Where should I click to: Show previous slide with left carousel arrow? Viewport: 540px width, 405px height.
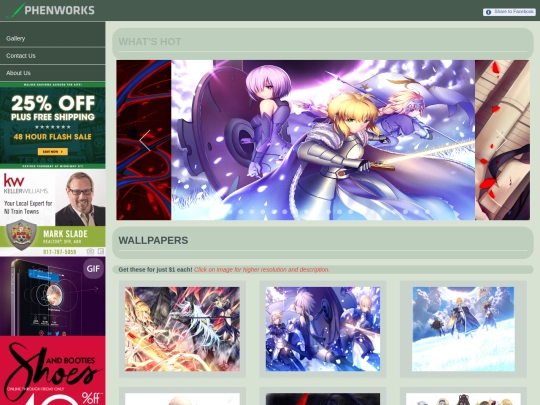(145, 140)
